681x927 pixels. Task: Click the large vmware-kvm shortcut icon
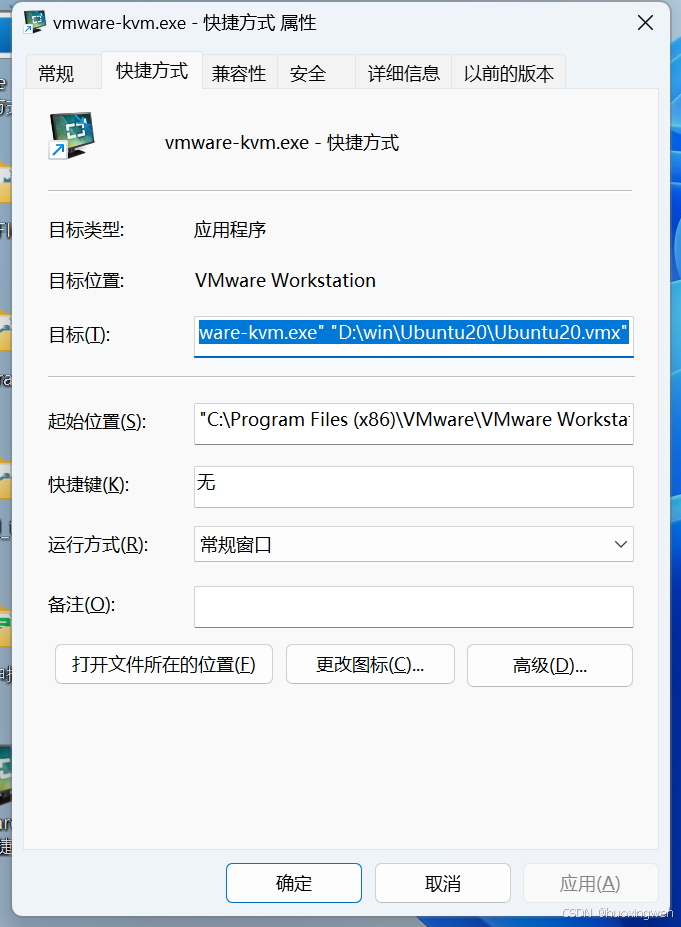coord(72,135)
